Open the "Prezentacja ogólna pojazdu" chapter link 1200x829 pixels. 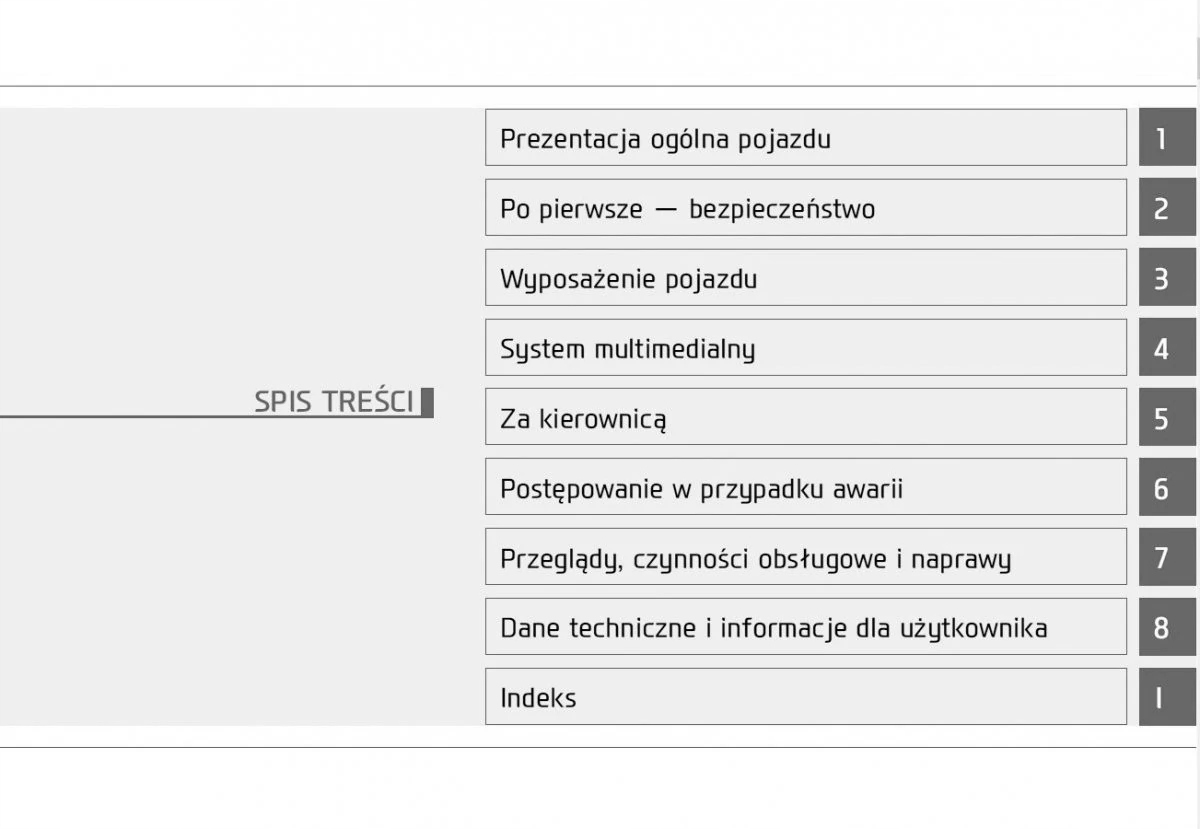(x=805, y=138)
